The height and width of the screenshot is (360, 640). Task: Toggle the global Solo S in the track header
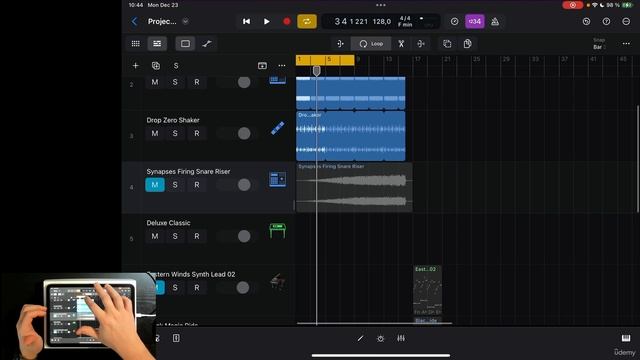(x=176, y=66)
